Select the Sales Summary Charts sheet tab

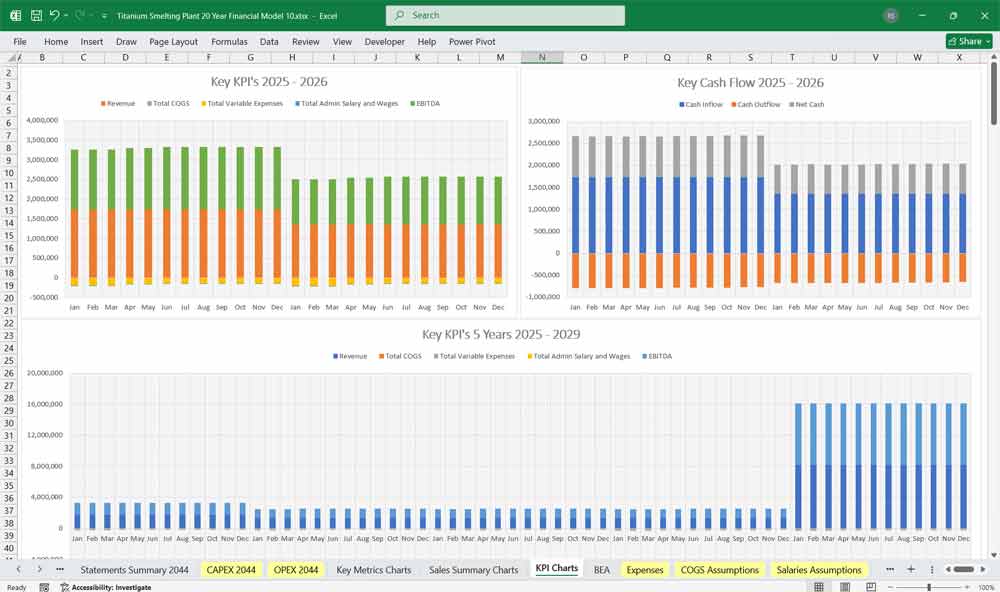473,570
